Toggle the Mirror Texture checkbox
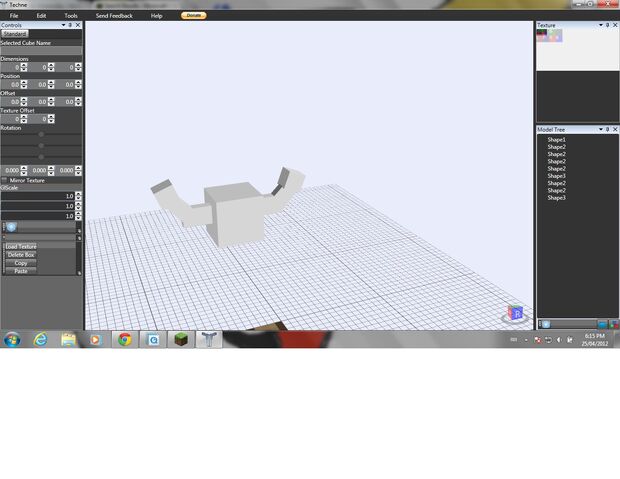 (4, 180)
